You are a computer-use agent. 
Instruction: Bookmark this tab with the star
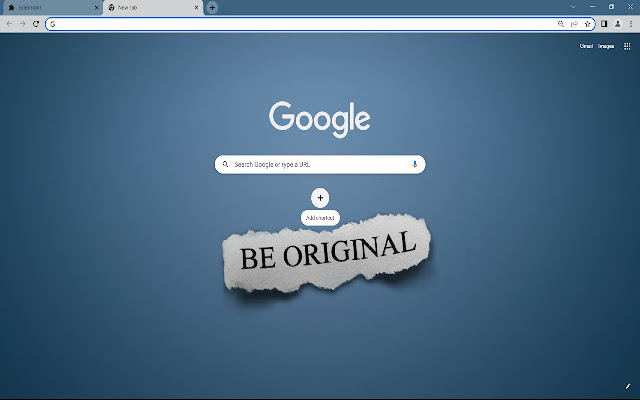click(587, 24)
